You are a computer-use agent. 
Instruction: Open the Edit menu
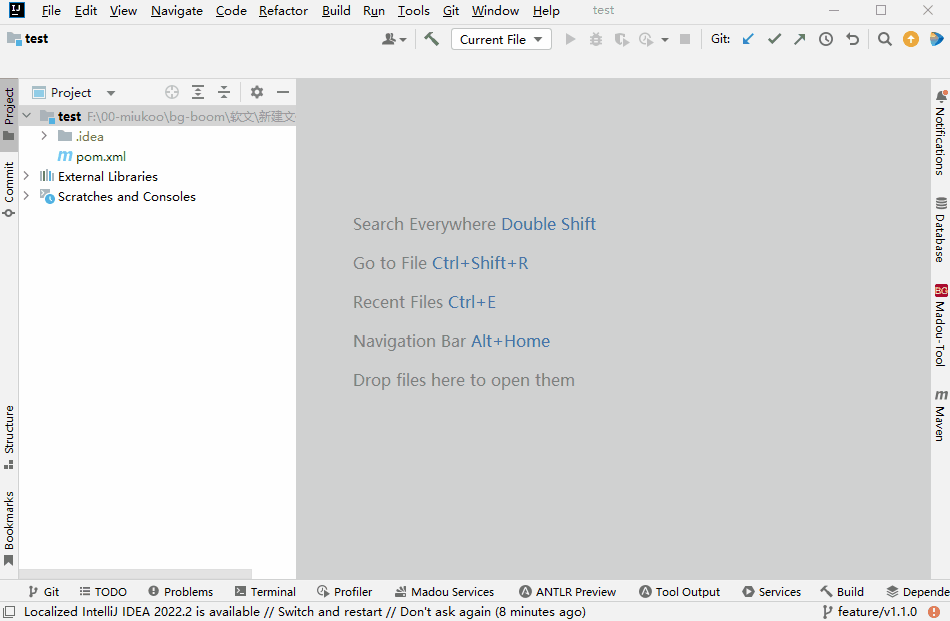(86, 11)
